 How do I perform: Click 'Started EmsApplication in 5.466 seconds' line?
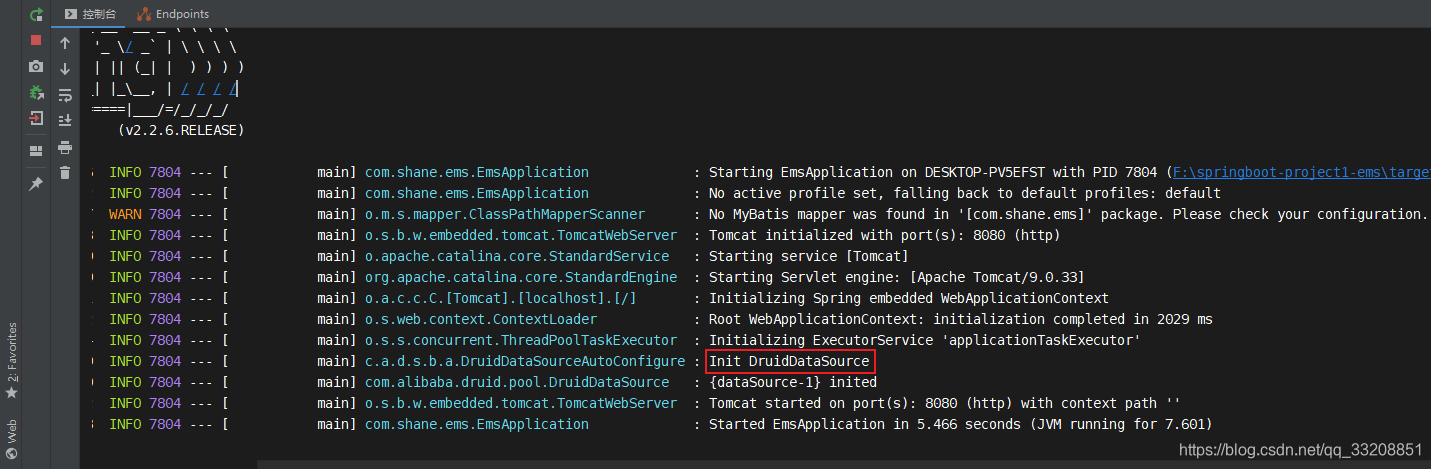pyautogui.click(x=960, y=424)
